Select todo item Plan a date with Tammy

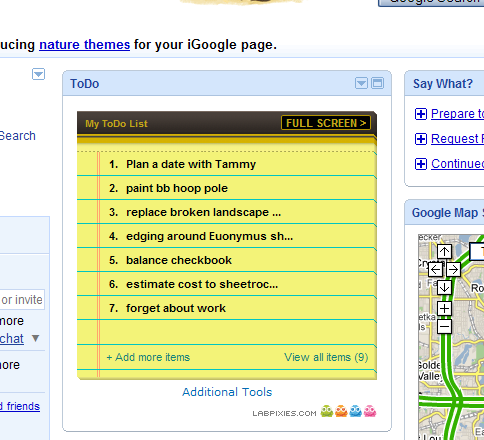191,164
